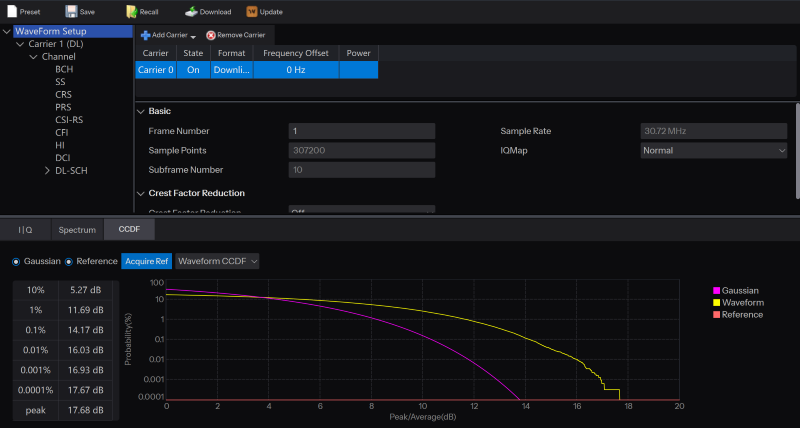800x428 pixels.
Task: Click the Add Carrier plus icon
Action: coord(145,35)
